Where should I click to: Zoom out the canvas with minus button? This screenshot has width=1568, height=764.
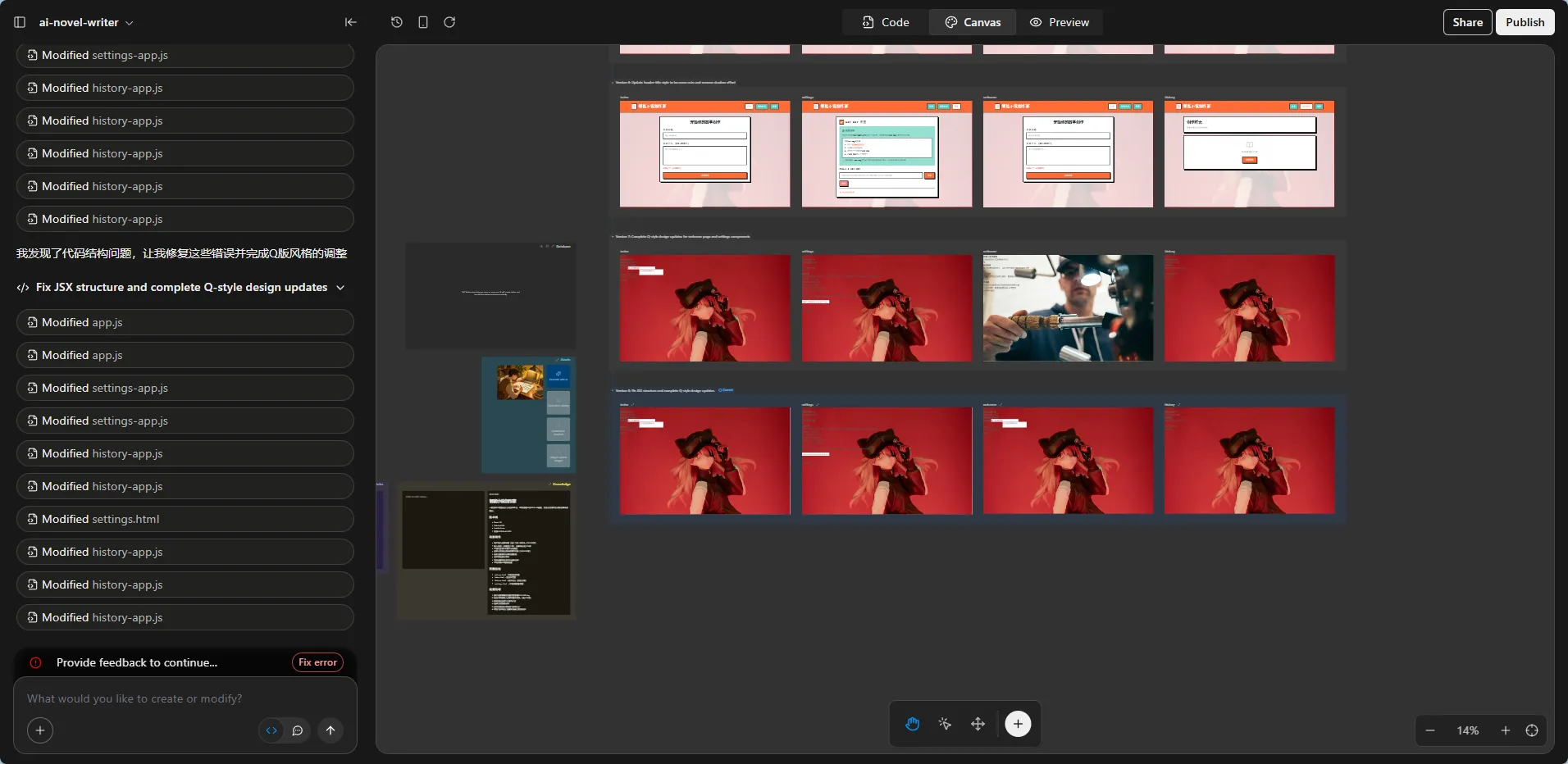click(x=1430, y=730)
